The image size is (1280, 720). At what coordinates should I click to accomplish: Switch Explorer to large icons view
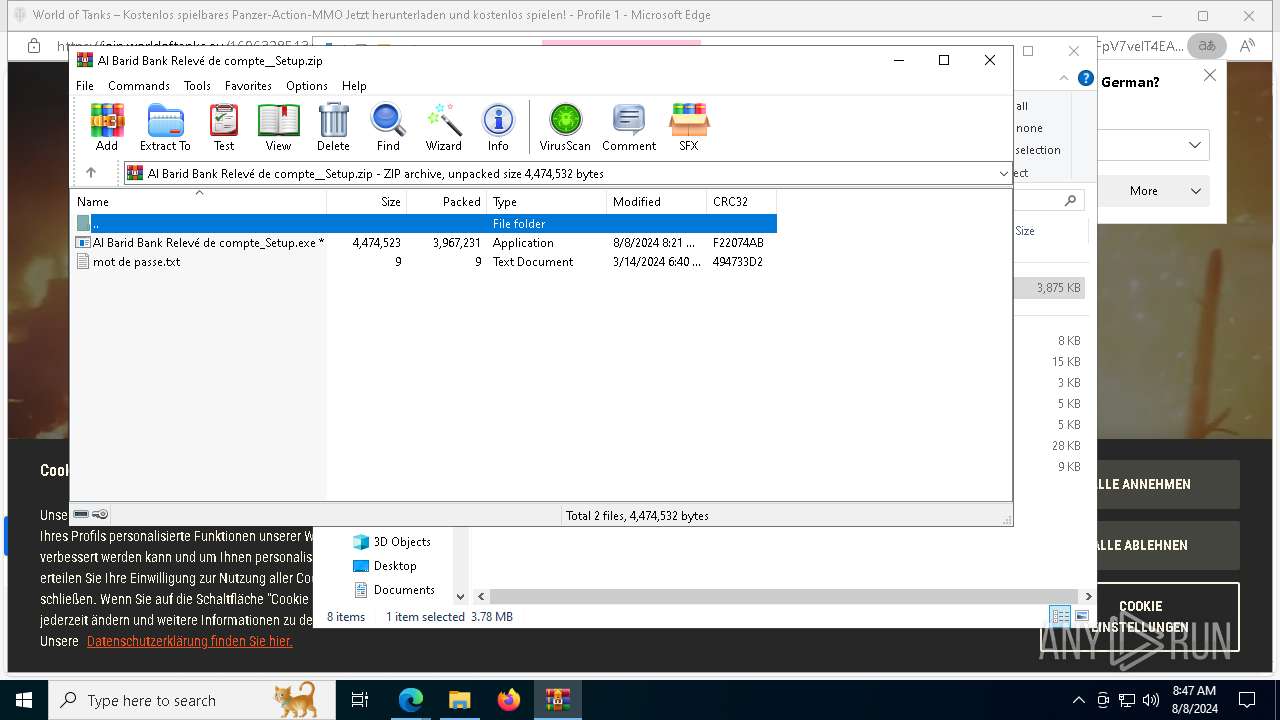[1082, 616]
